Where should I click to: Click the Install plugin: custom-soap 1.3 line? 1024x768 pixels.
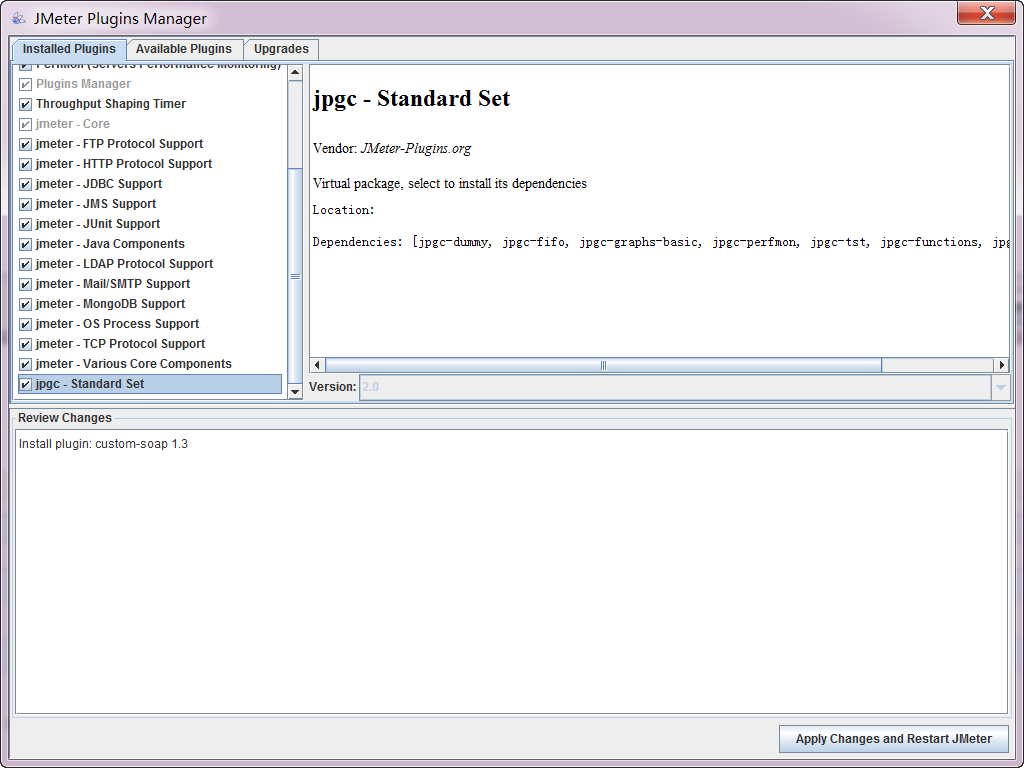tap(103, 444)
